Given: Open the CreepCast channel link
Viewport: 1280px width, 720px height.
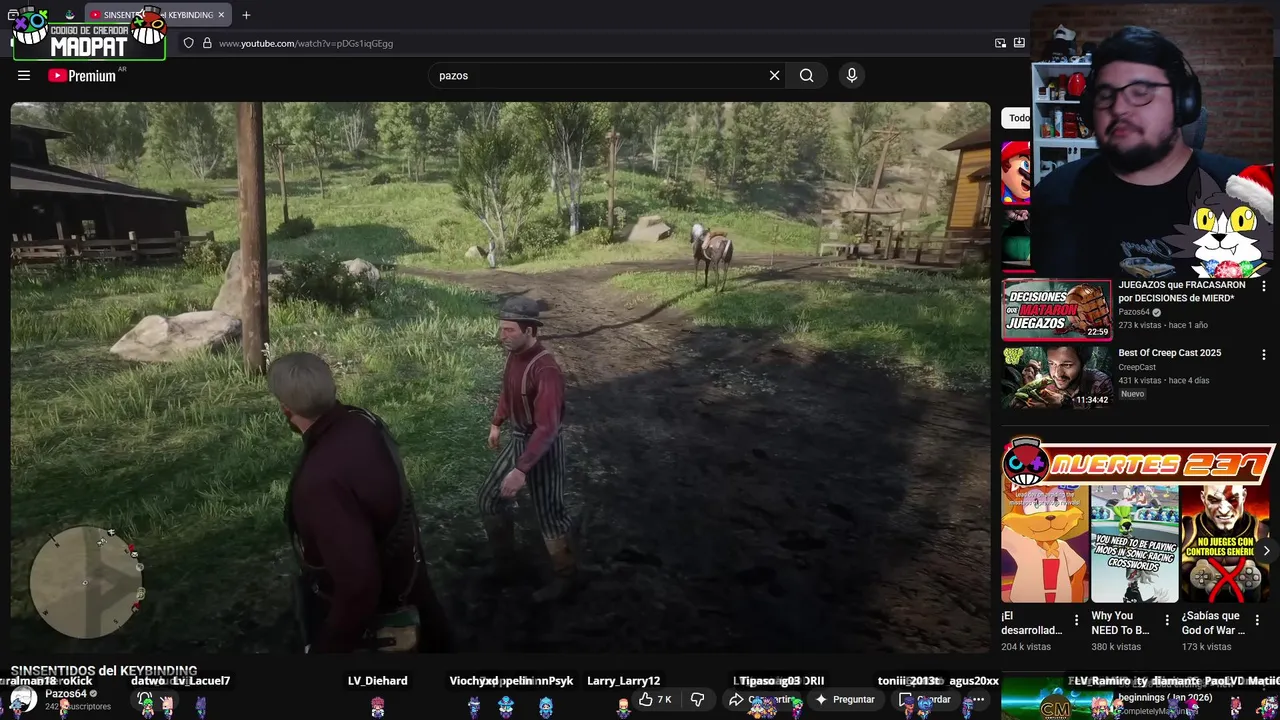Looking at the screenshot, I should 1137,367.
